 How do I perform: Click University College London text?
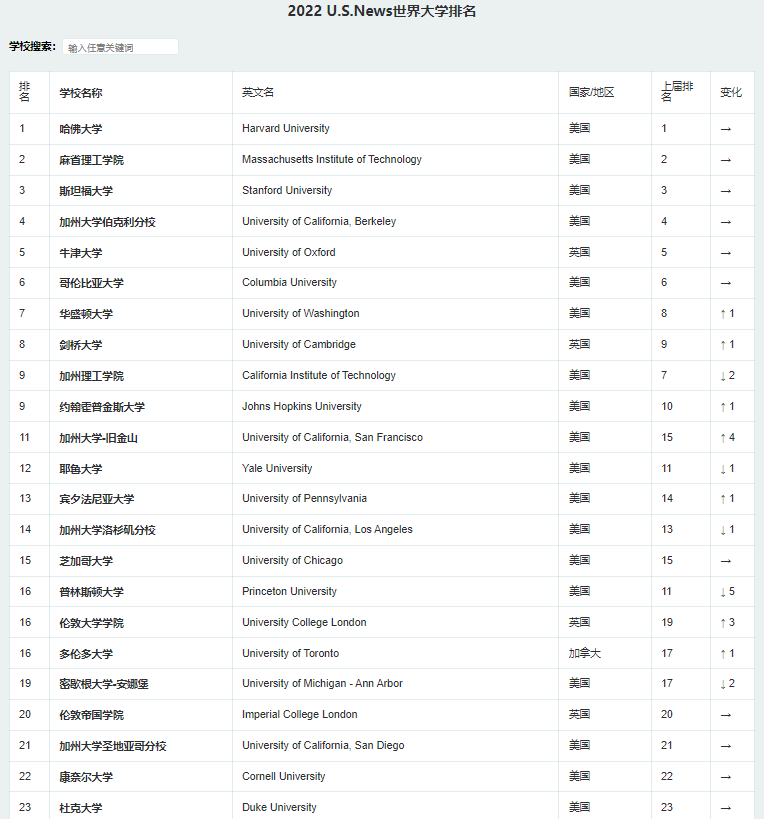point(304,623)
